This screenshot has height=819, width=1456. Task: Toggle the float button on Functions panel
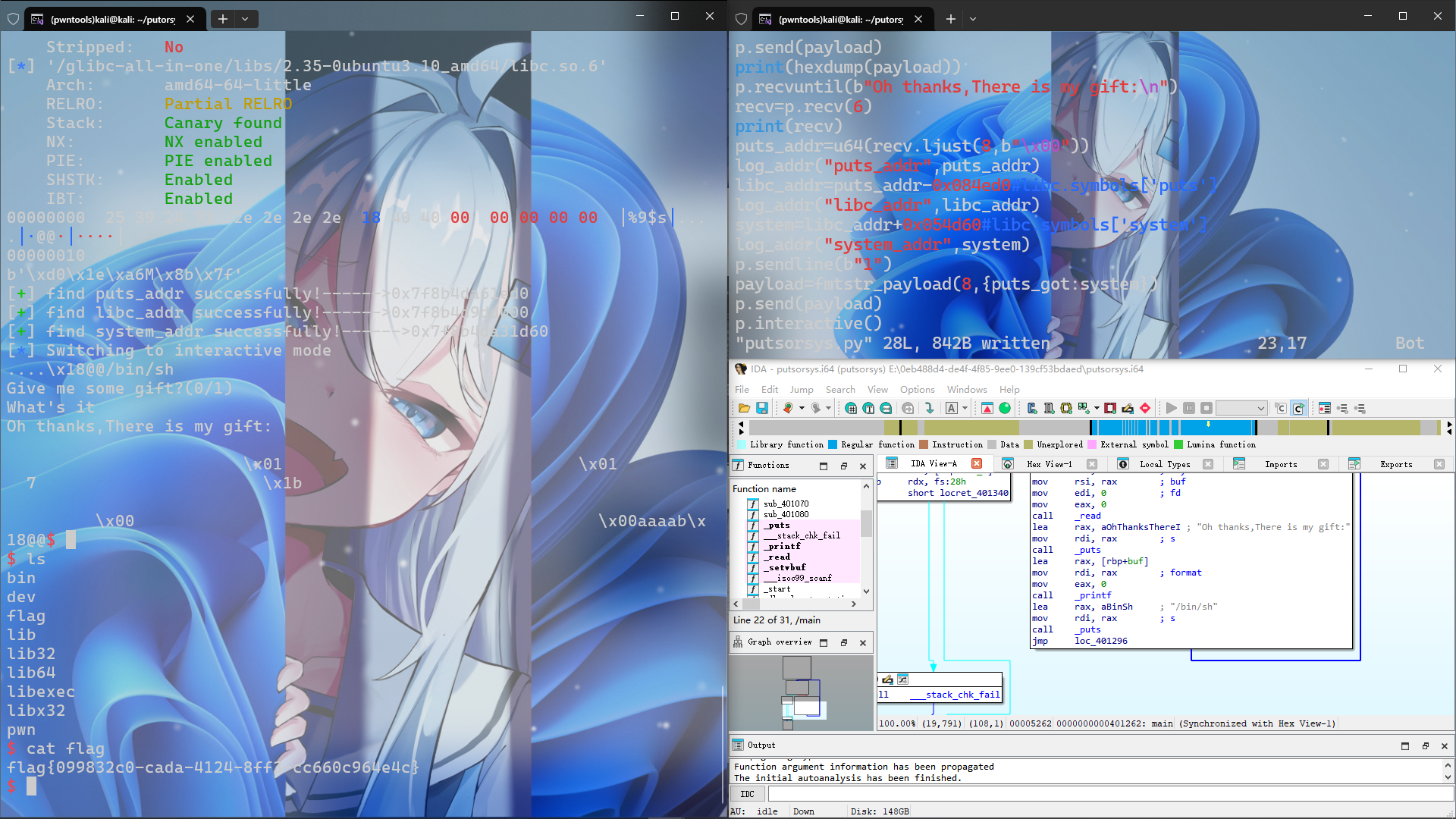[843, 466]
